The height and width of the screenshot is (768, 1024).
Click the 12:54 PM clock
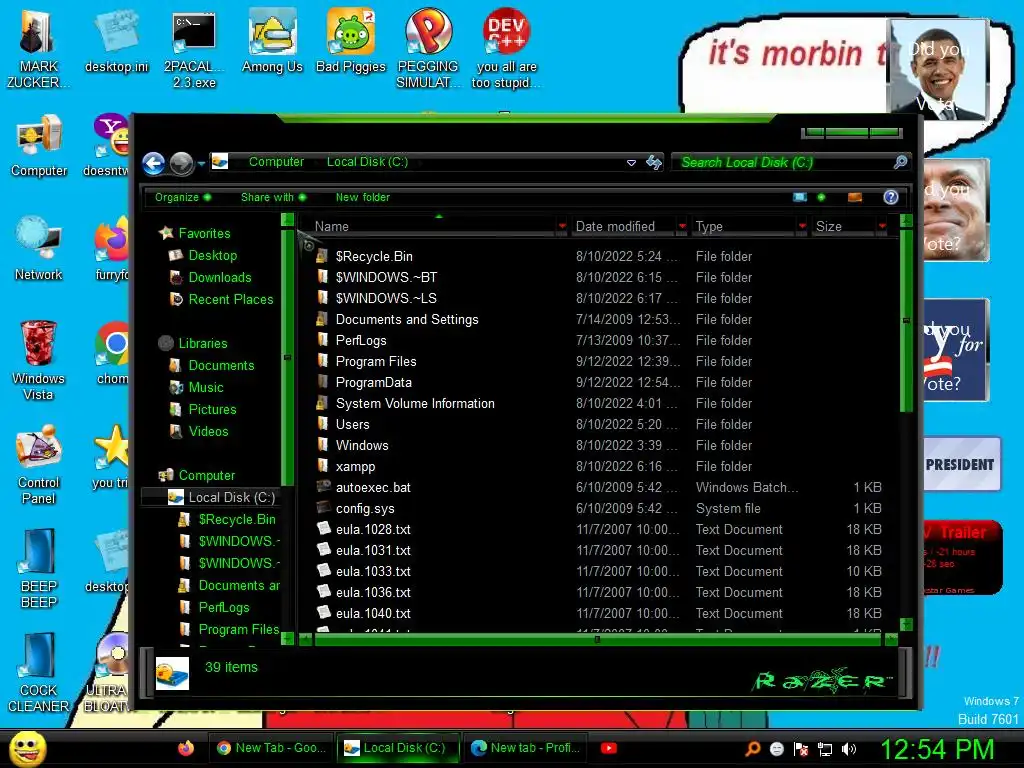pos(937,749)
